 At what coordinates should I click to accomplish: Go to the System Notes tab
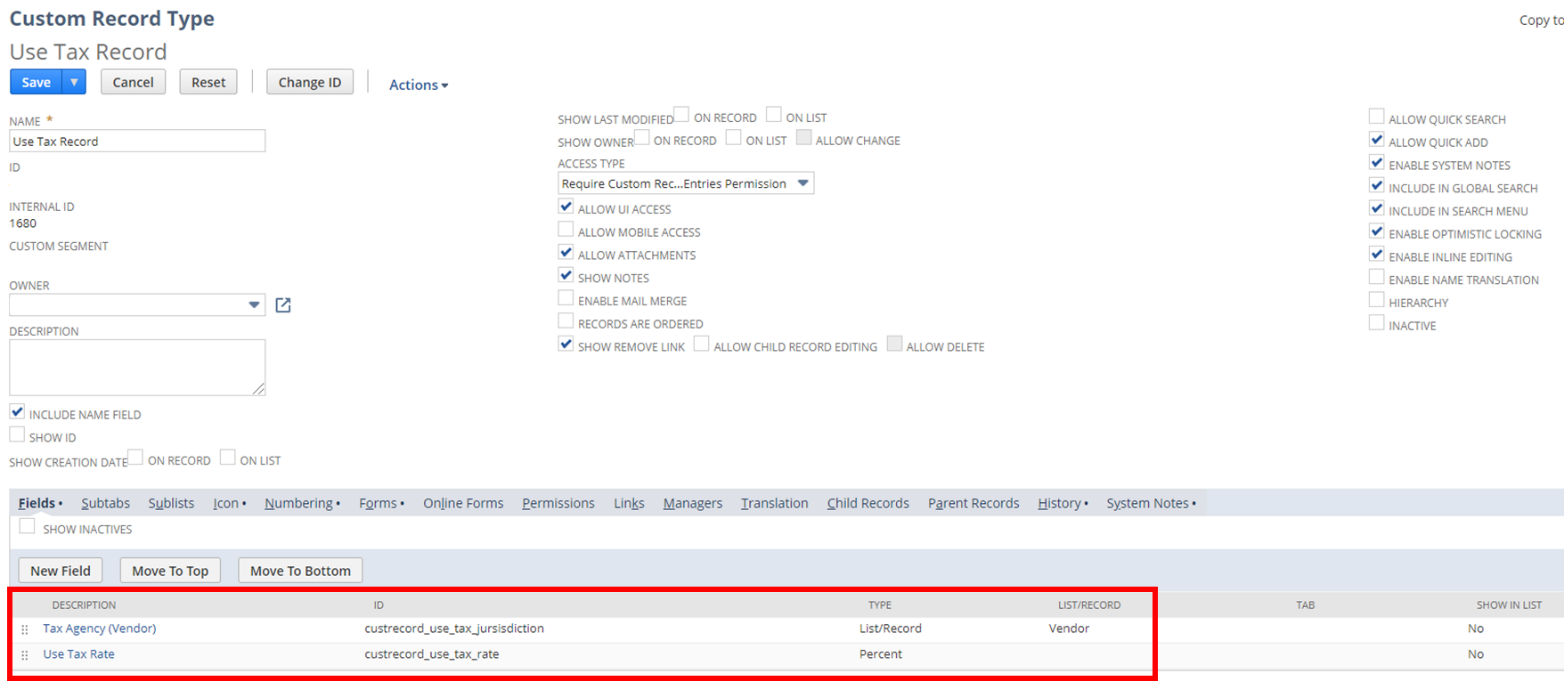1148,503
